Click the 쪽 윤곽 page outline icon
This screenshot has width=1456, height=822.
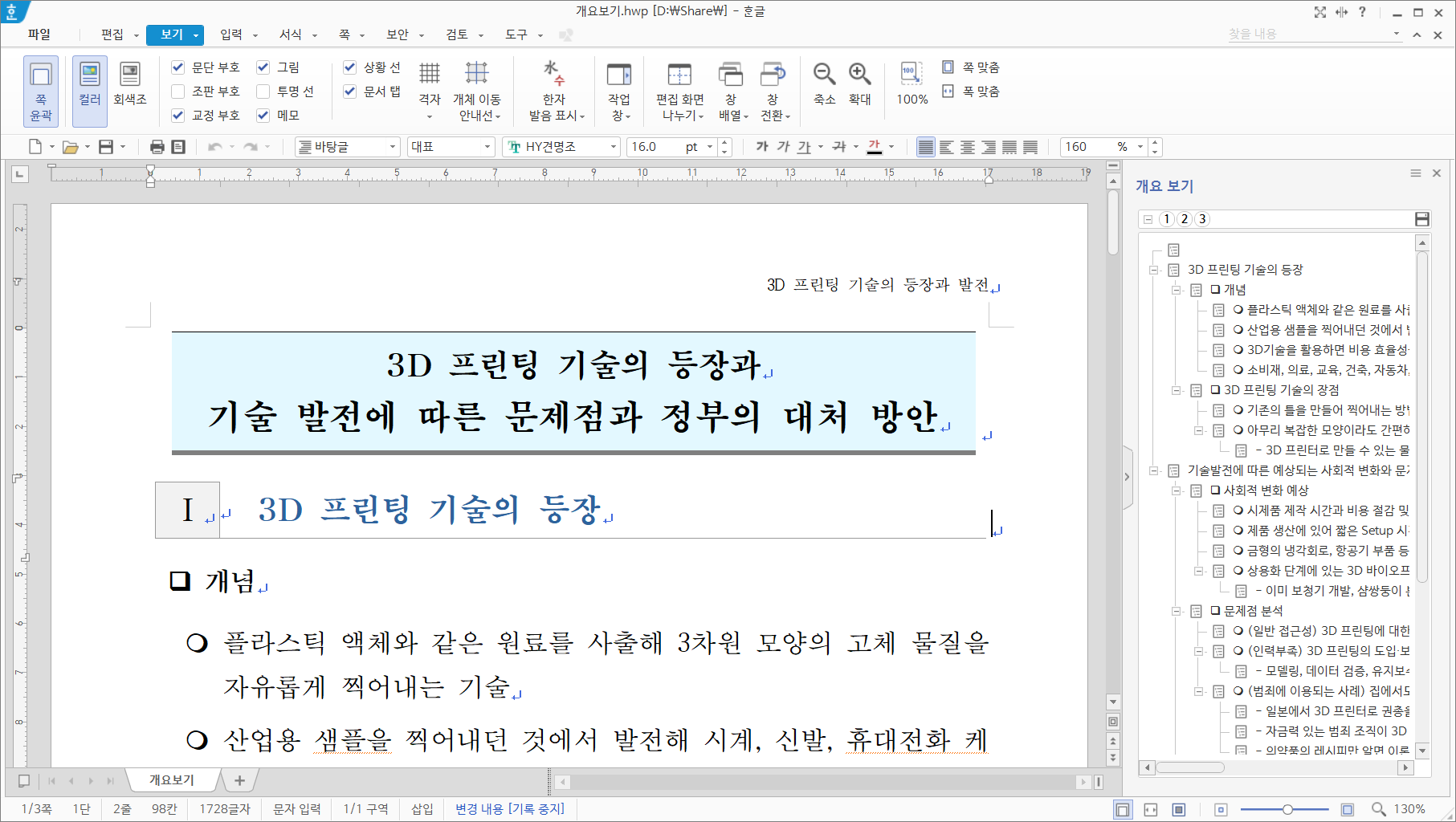40,91
